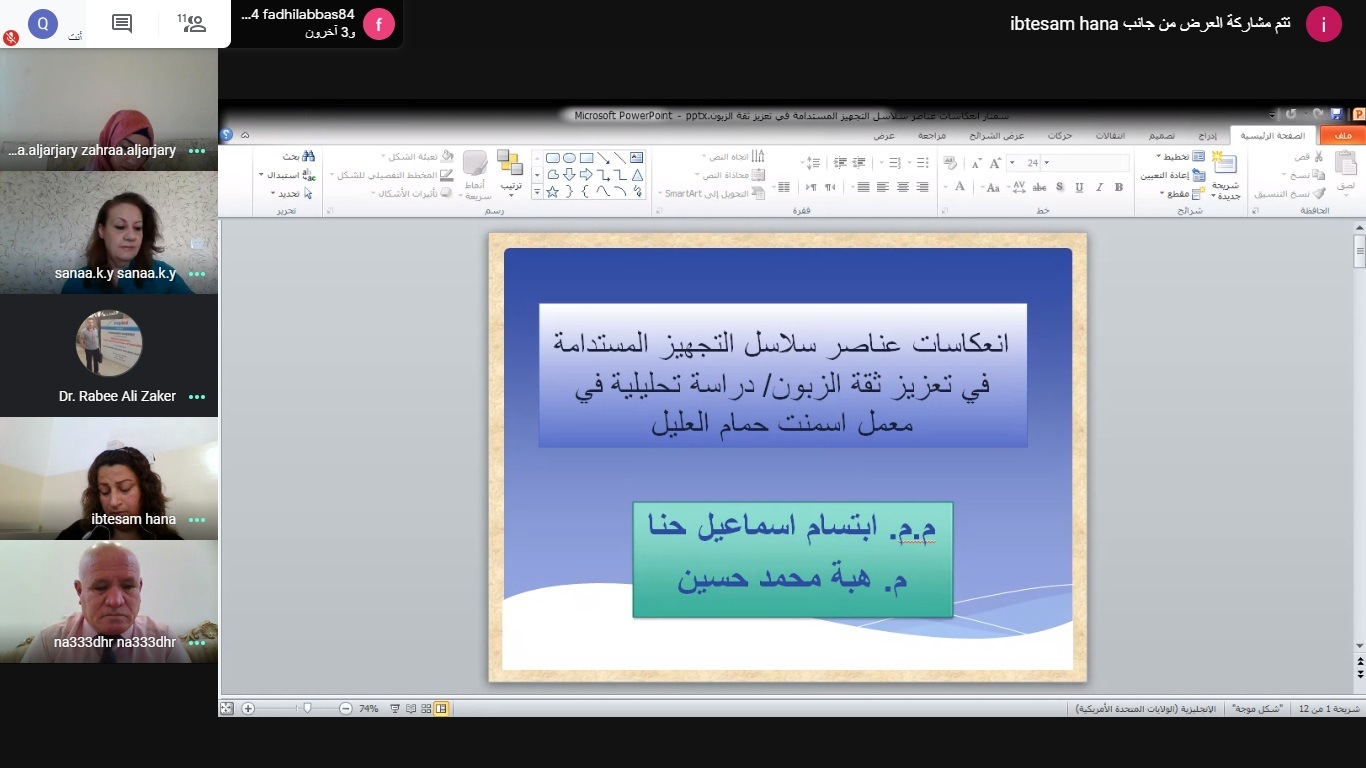Image resolution: width=1366 pixels, height=768 pixels.
Task: Click the Find binoculars icon
Action: pyautogui.click(x=308, y=157)
